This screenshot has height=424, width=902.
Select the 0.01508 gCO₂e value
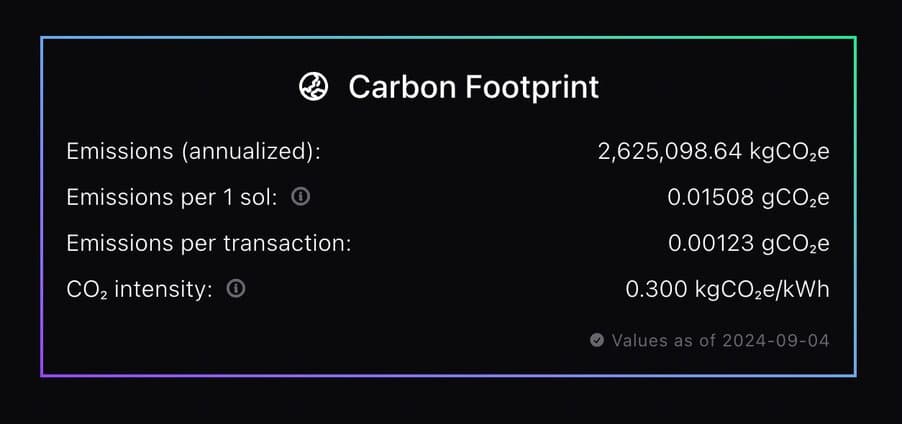pyautogui.click(x=748, y=198)
